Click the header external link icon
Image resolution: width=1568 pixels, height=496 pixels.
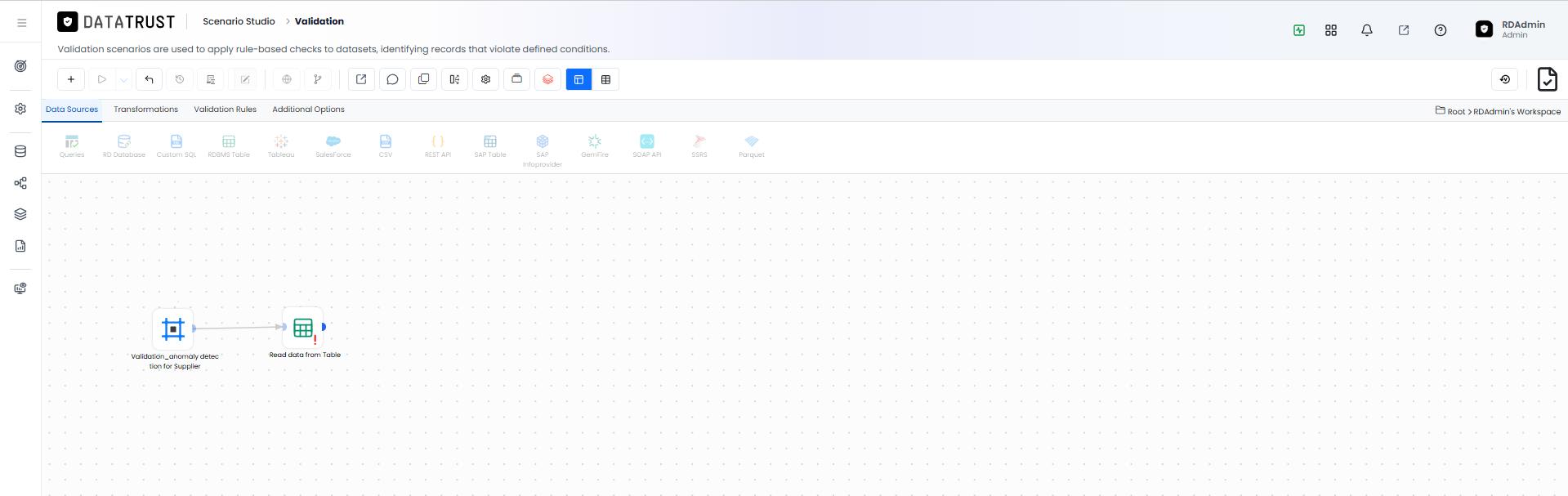coord(1404,30)
